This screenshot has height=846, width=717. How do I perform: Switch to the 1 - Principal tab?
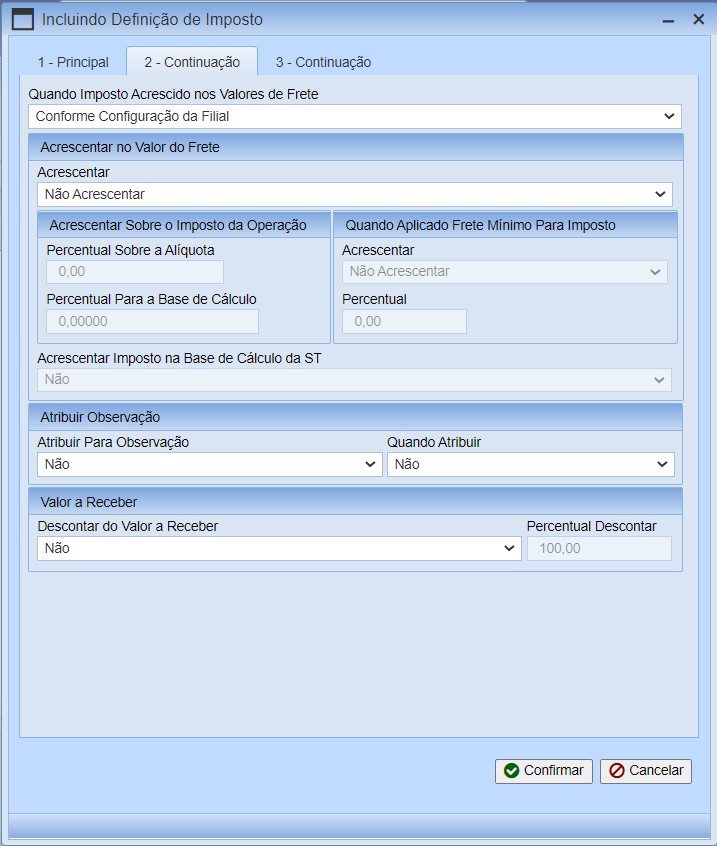(x=73, y=62)
